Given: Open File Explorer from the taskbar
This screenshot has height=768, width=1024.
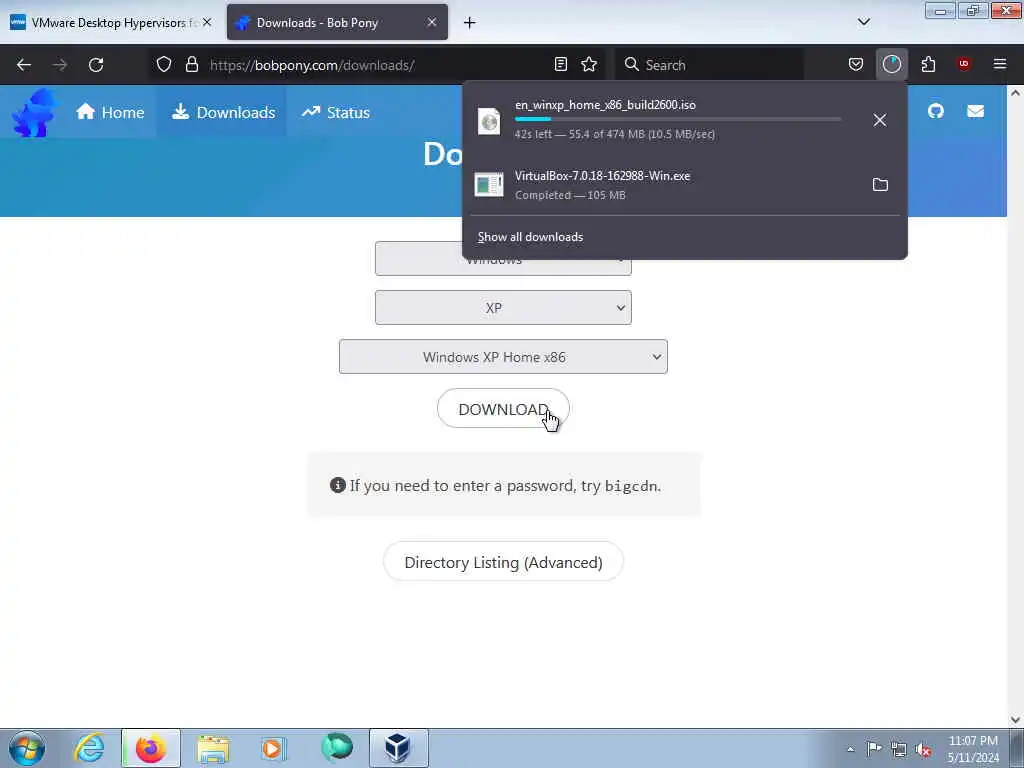Looking at the screenshot, I should (213, 748).
